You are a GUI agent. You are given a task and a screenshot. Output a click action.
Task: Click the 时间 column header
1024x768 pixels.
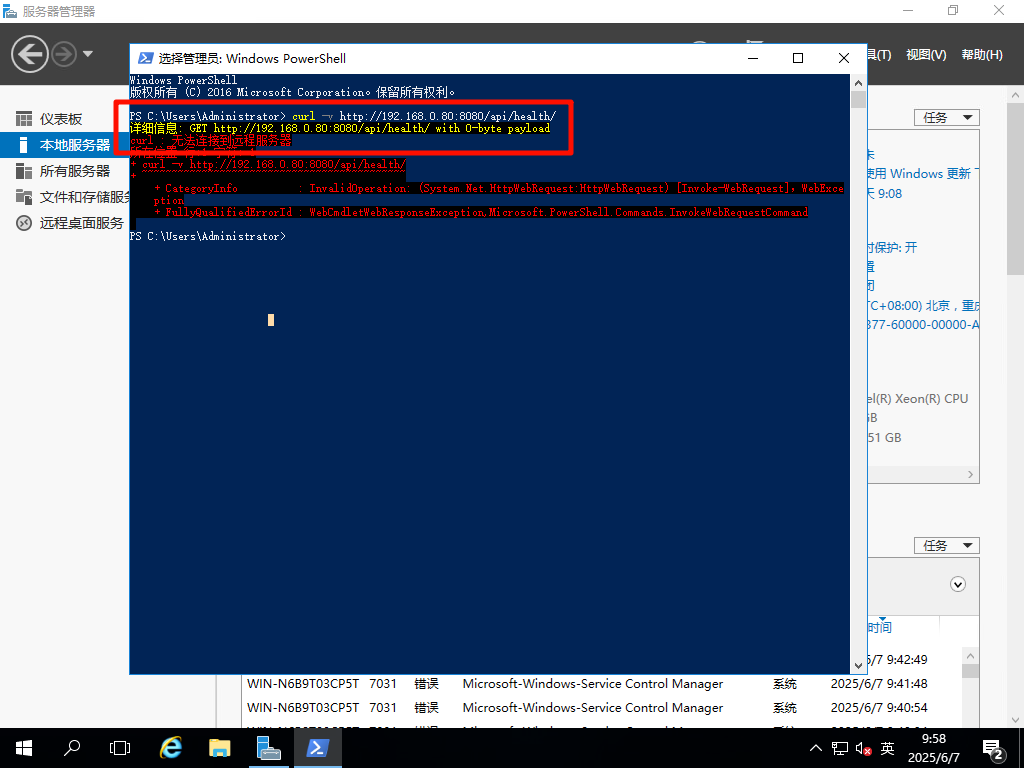(880, 627)
